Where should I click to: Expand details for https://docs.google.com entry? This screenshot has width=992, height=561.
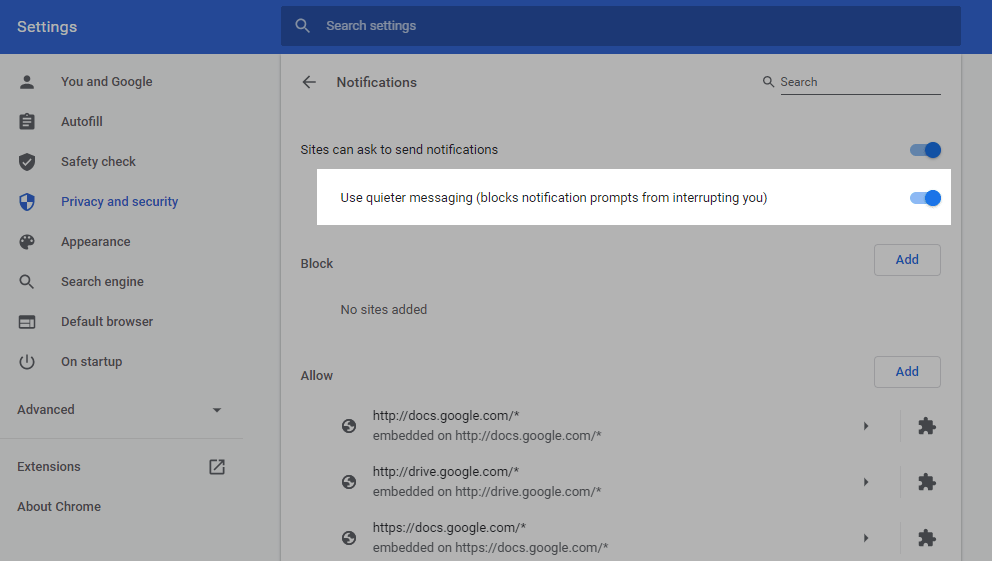point(866,538)
